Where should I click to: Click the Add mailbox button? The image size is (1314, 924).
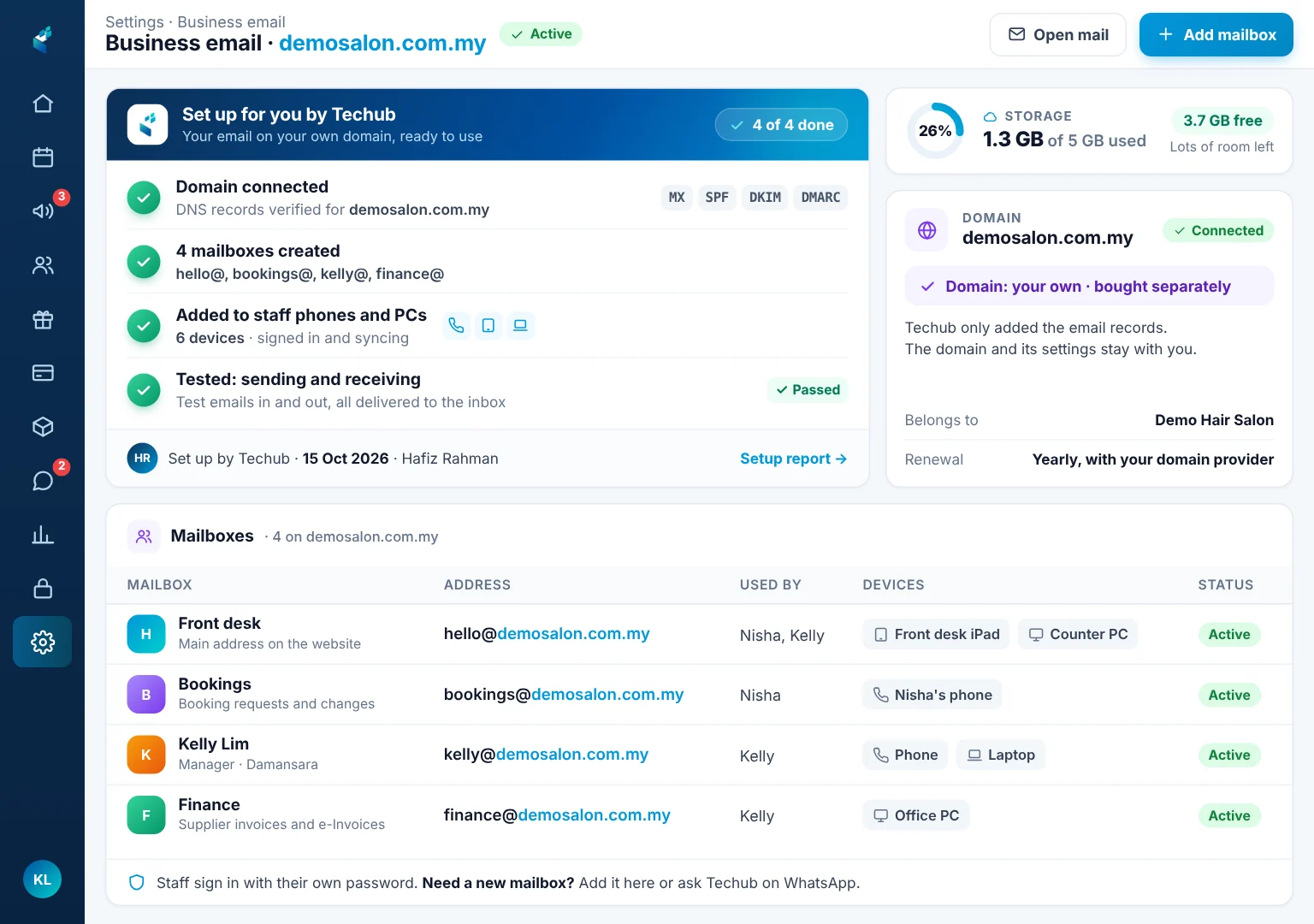[1216, 35]
